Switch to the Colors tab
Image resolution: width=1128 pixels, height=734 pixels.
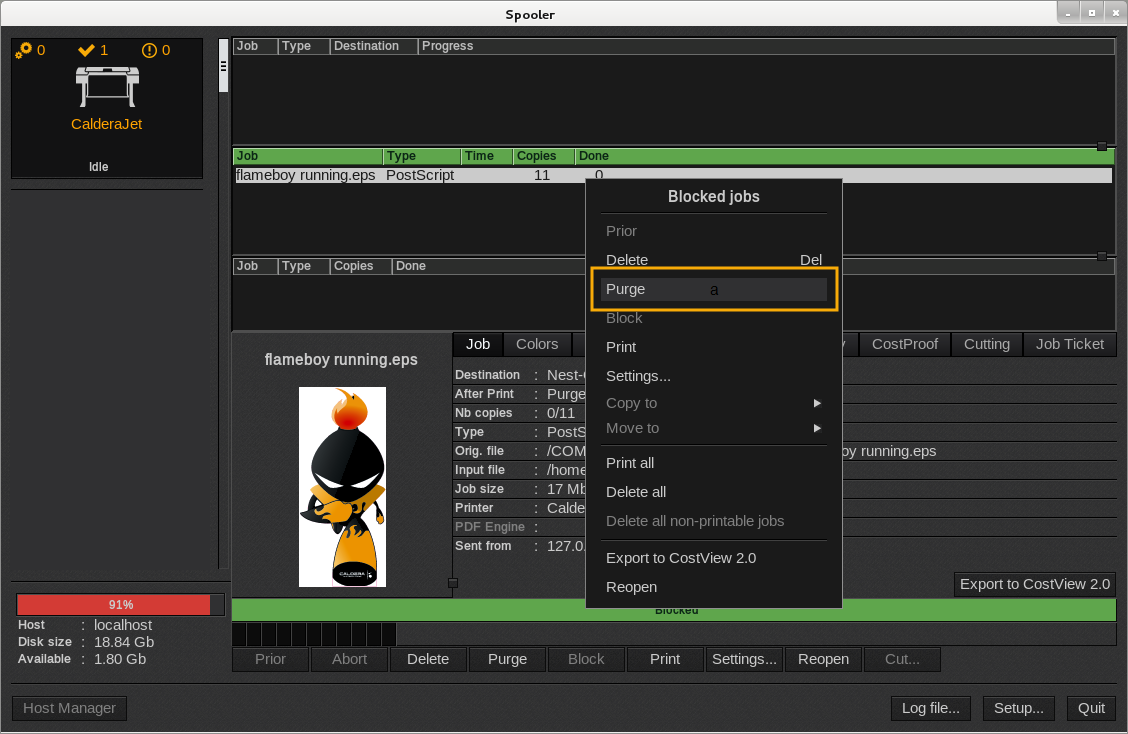pos(537,344)
